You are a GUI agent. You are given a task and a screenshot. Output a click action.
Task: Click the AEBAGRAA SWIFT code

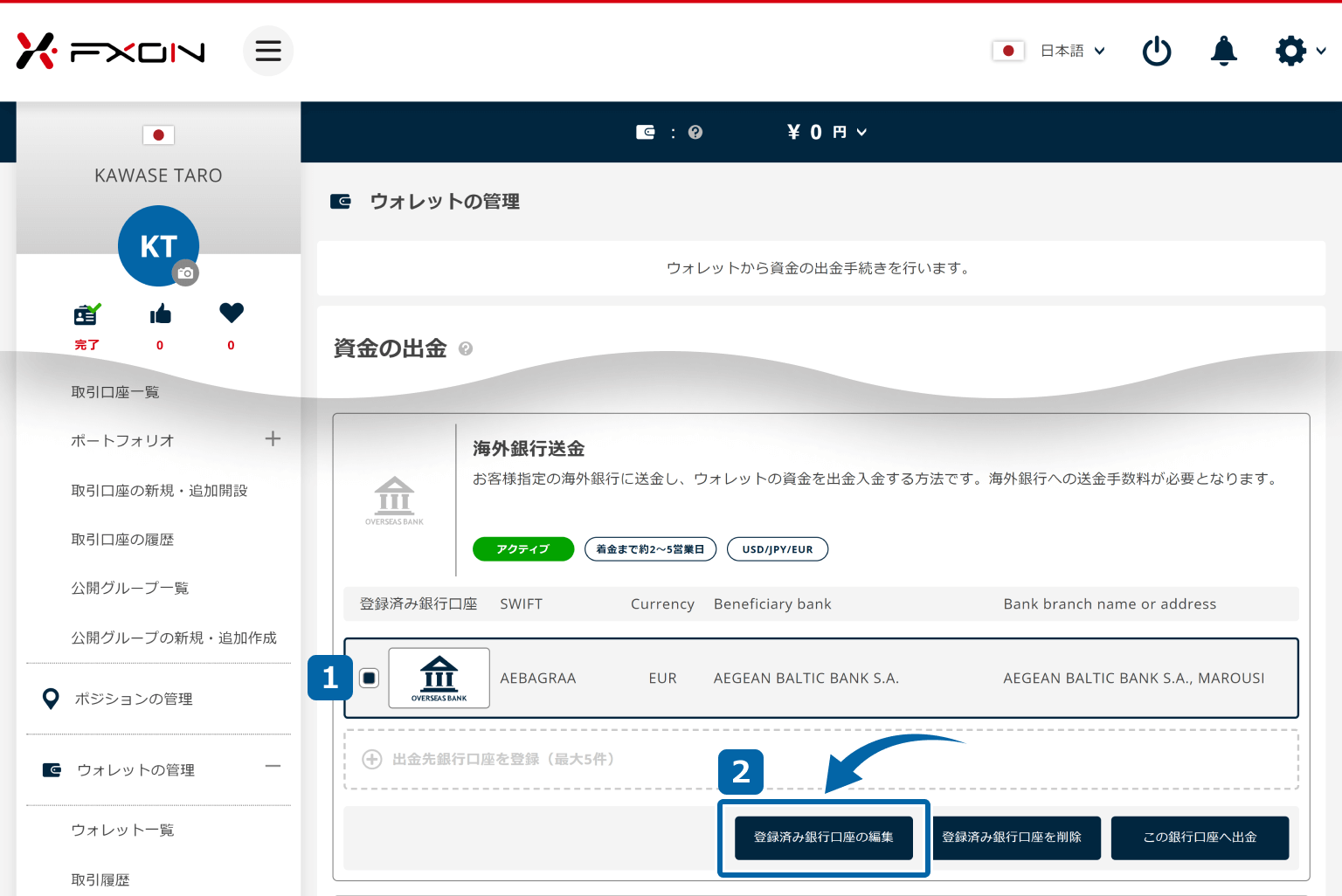click(x=538, y=679)
